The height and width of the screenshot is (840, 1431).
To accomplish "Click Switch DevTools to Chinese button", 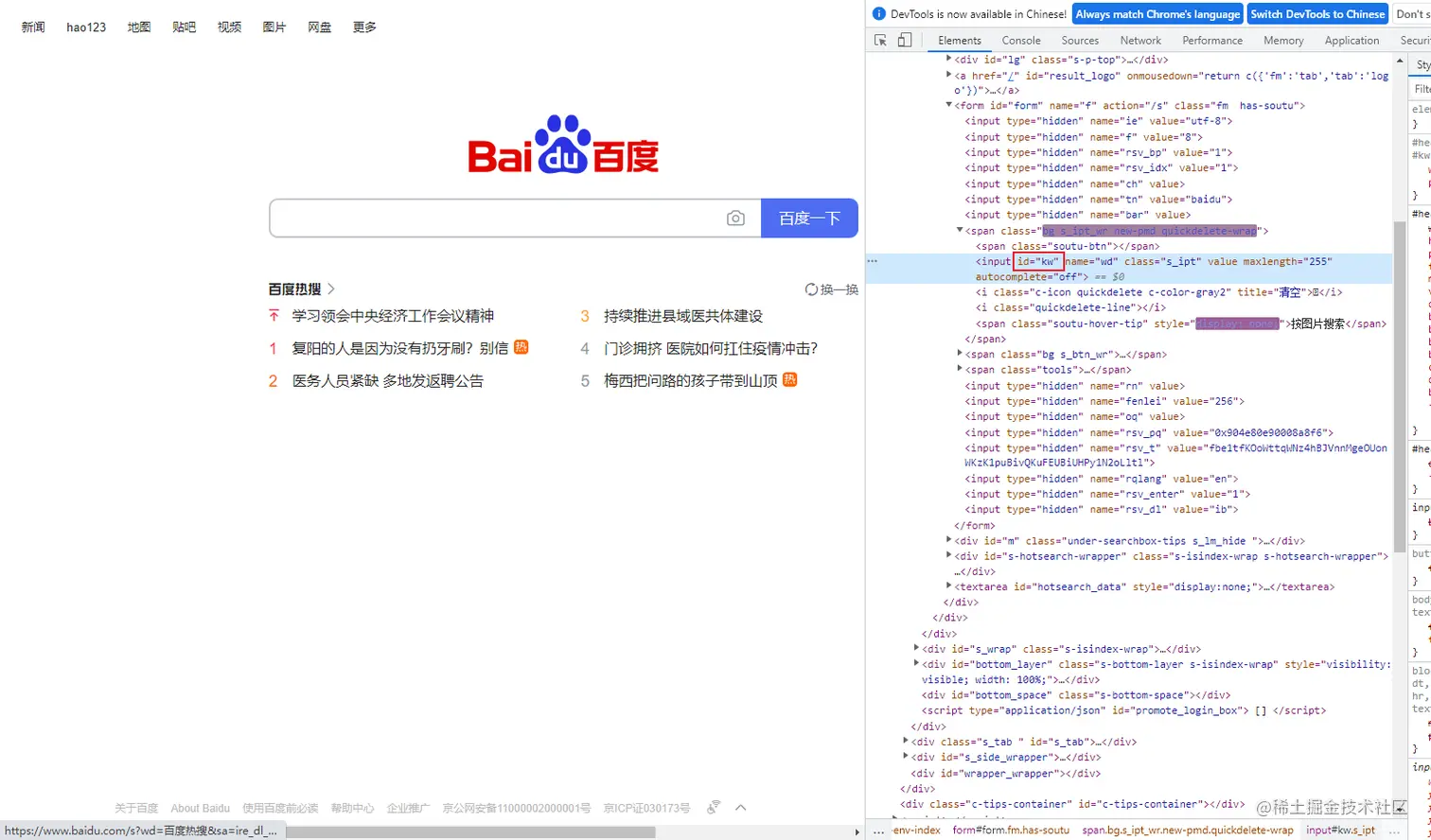I will (x=1316, y=13).
